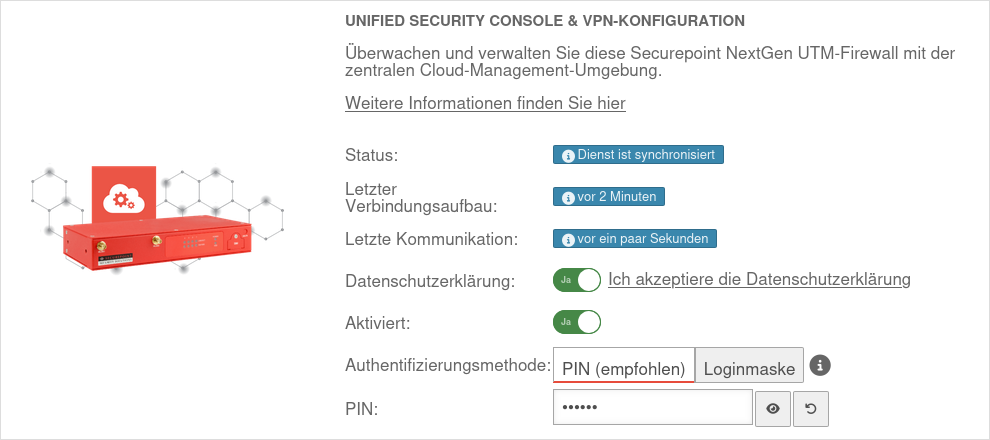990x440 pixels.
Task: Click the 'Status:' label
Action: [372, 155]
